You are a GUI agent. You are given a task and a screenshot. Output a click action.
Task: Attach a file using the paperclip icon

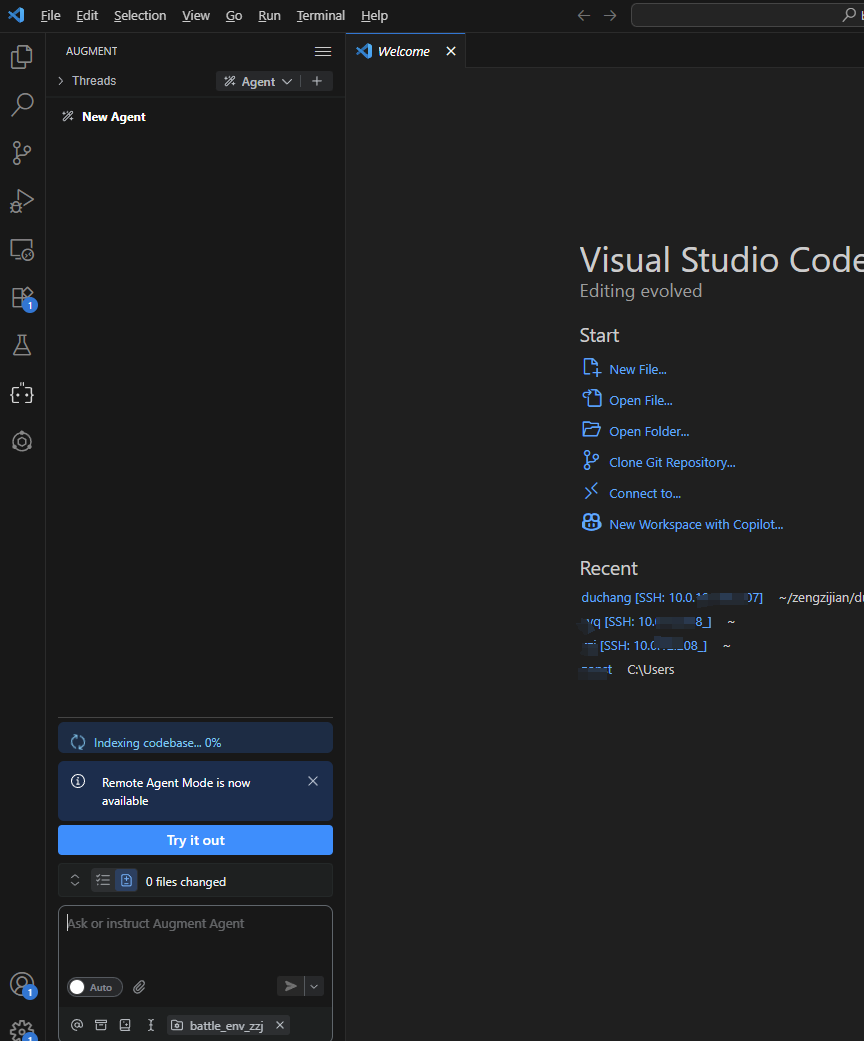[x=139, y=987]
